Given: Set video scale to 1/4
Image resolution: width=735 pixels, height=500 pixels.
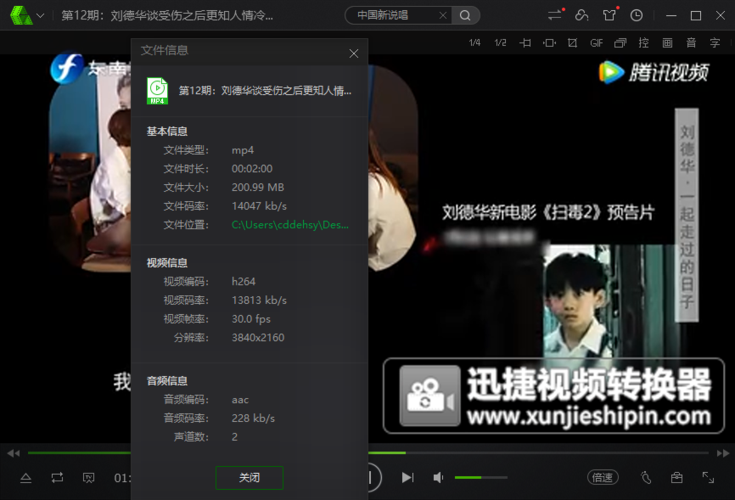Looking at the screenshot, I should pyautogui.click(x=474, y=43).
